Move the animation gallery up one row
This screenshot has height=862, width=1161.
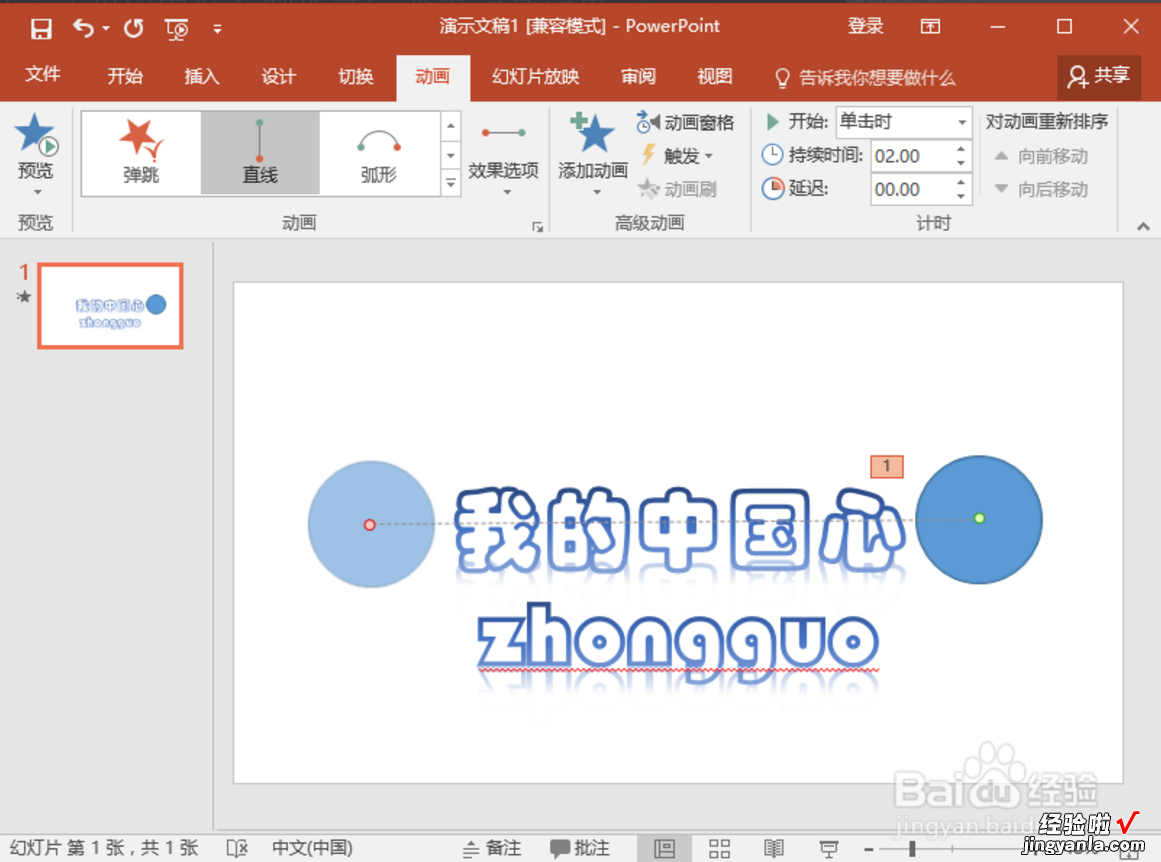pyautogui.click(x=451, y=126)
